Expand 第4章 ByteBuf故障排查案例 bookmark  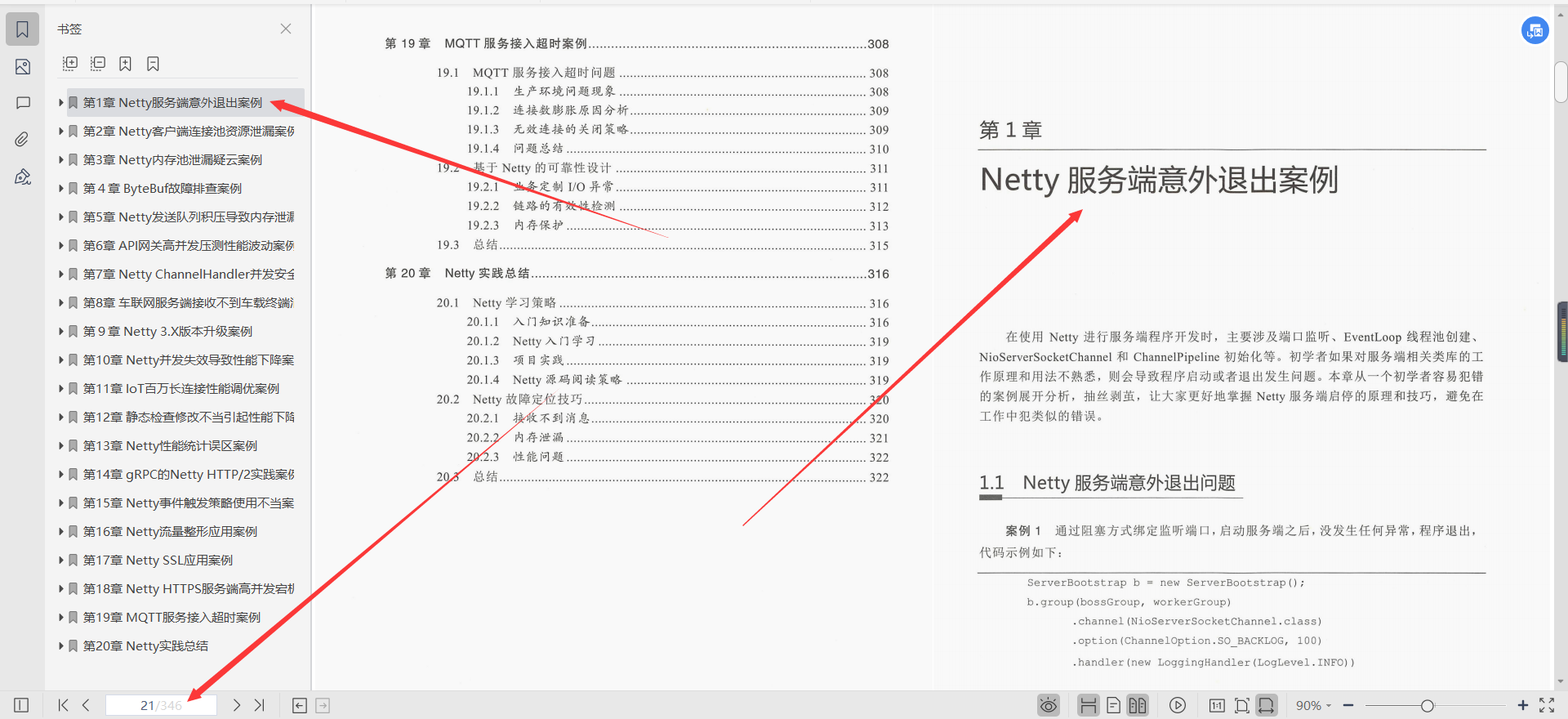click(x=61, y=189)
